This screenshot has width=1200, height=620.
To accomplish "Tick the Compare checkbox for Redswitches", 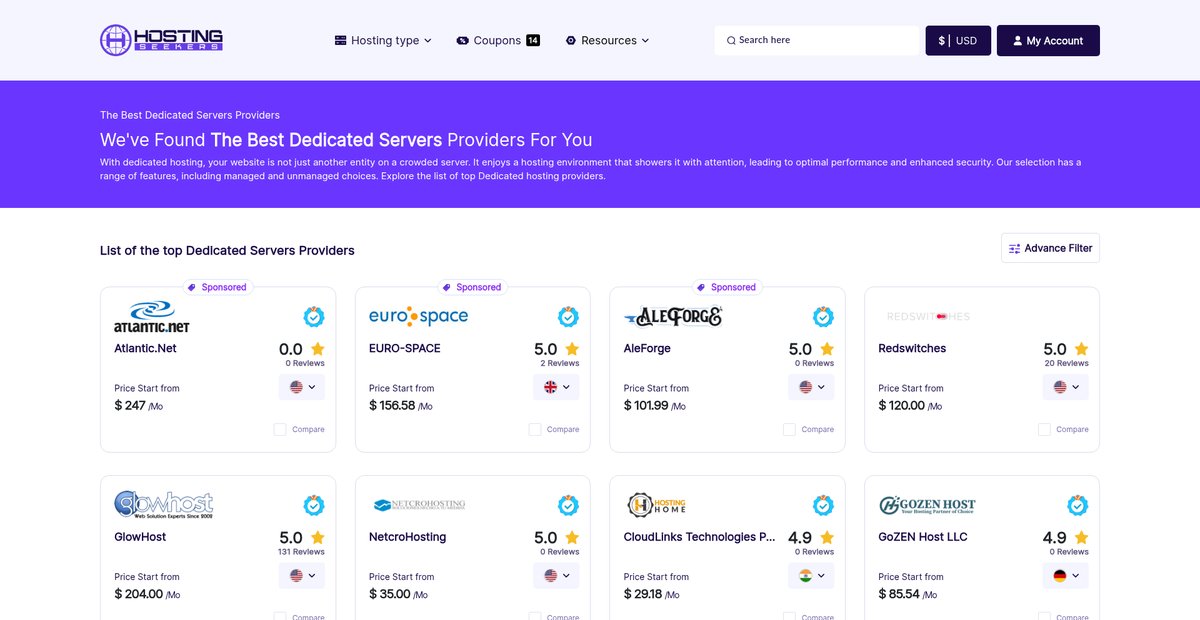I will pos(1044,429).
